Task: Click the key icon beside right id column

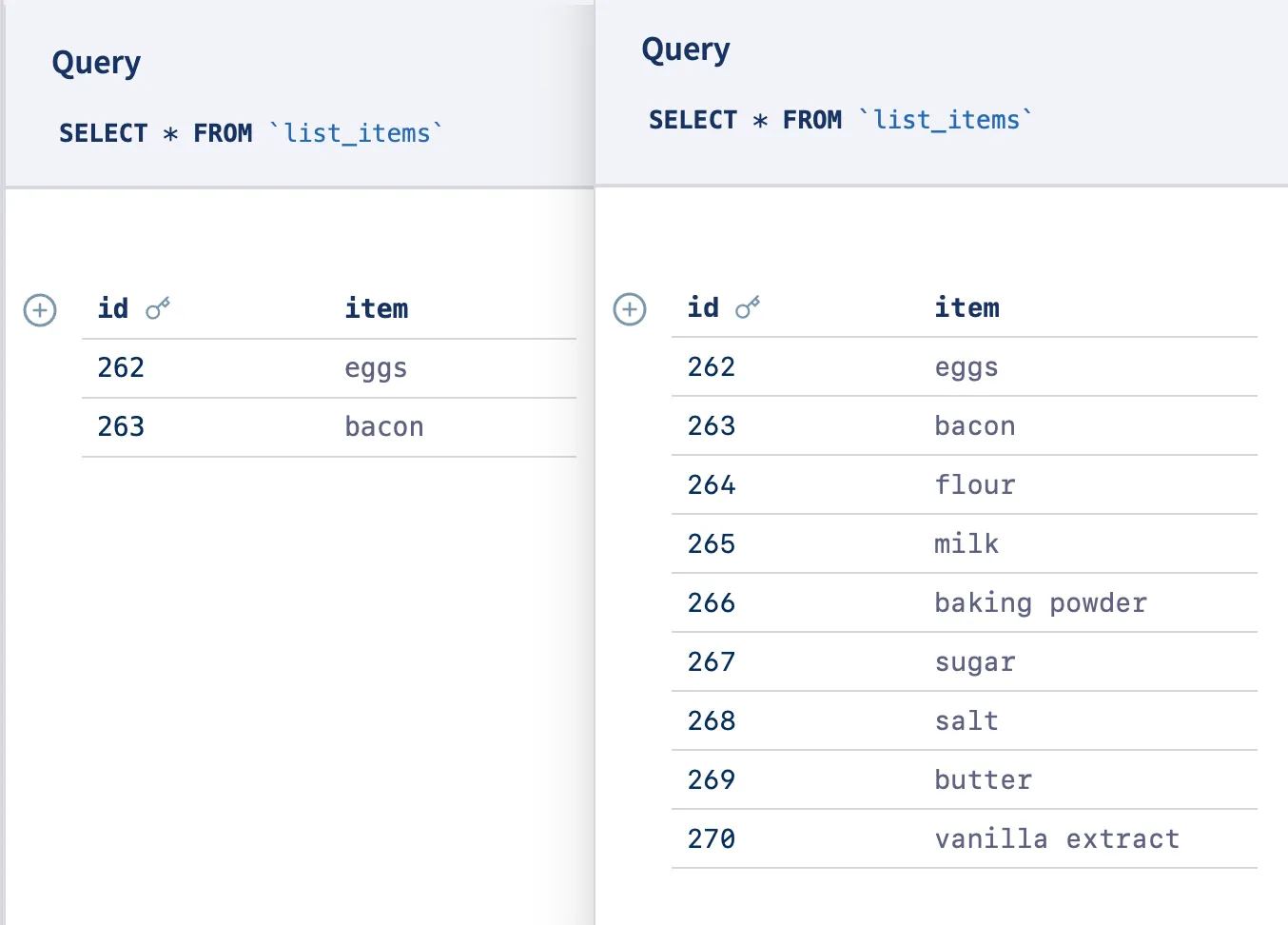Action: [748, 307]
